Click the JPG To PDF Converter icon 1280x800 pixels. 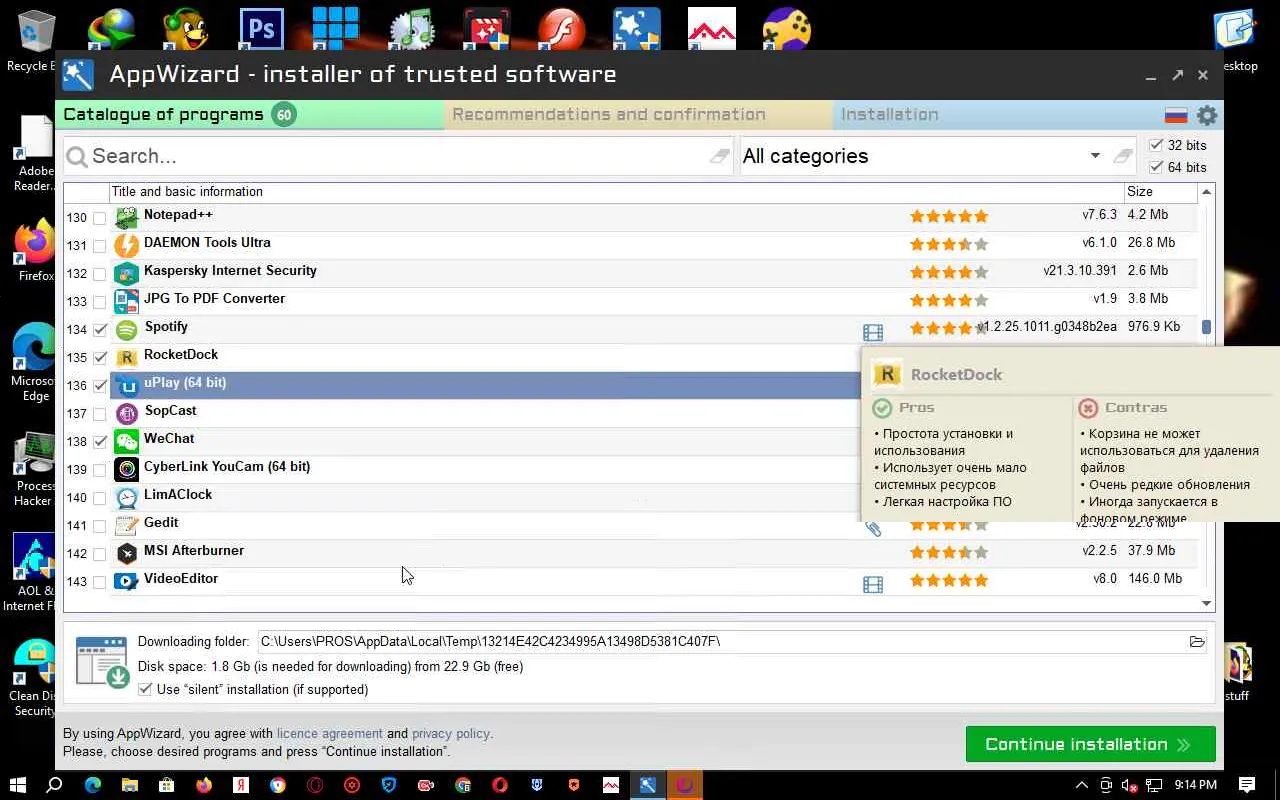tap(126, 301)
